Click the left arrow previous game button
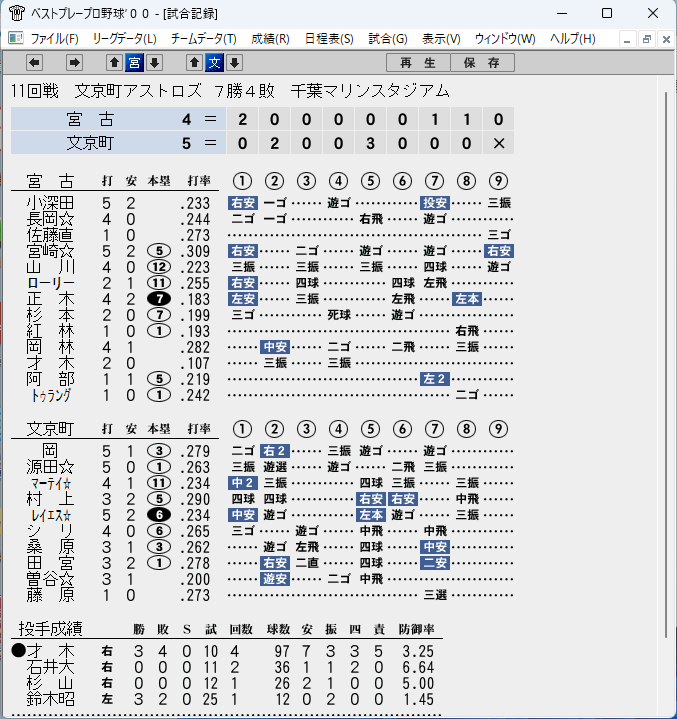677x719 pixels. pyautogui.click(x=34, y=62)
